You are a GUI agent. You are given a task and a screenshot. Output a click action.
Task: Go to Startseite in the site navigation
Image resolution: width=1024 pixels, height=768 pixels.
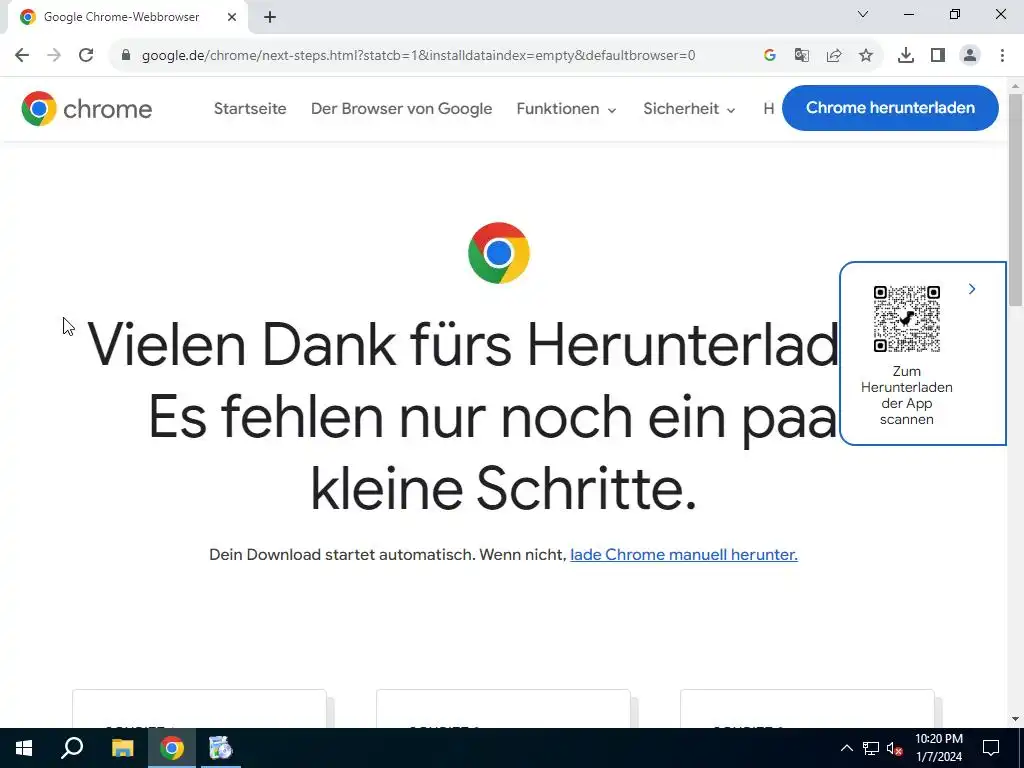coord(250,108)
